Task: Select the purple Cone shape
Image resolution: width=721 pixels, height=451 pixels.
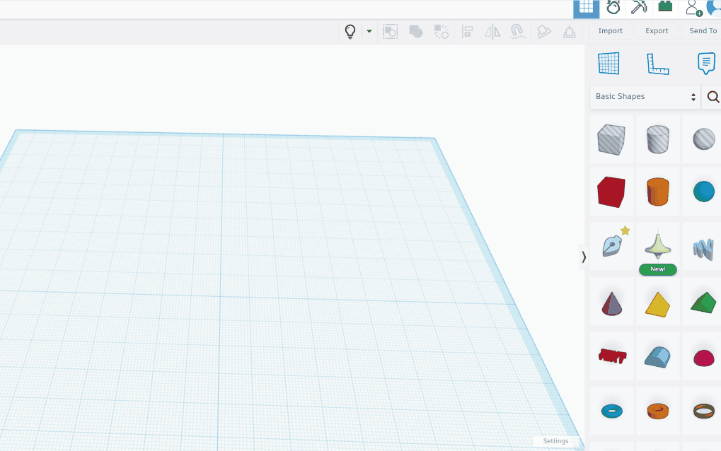Action: [611, 302]
